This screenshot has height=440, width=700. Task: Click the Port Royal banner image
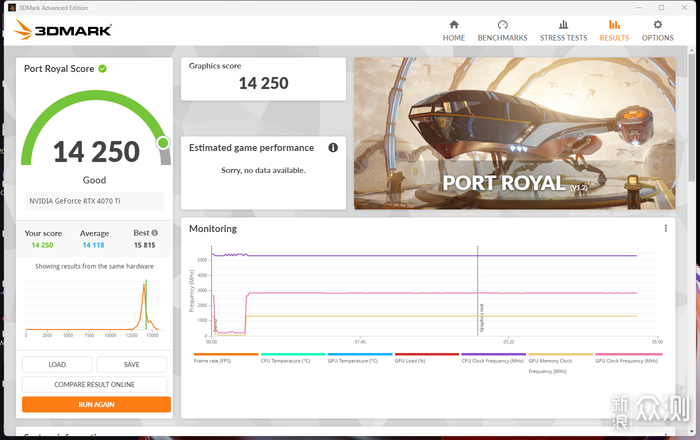click(x=514, y=133)
